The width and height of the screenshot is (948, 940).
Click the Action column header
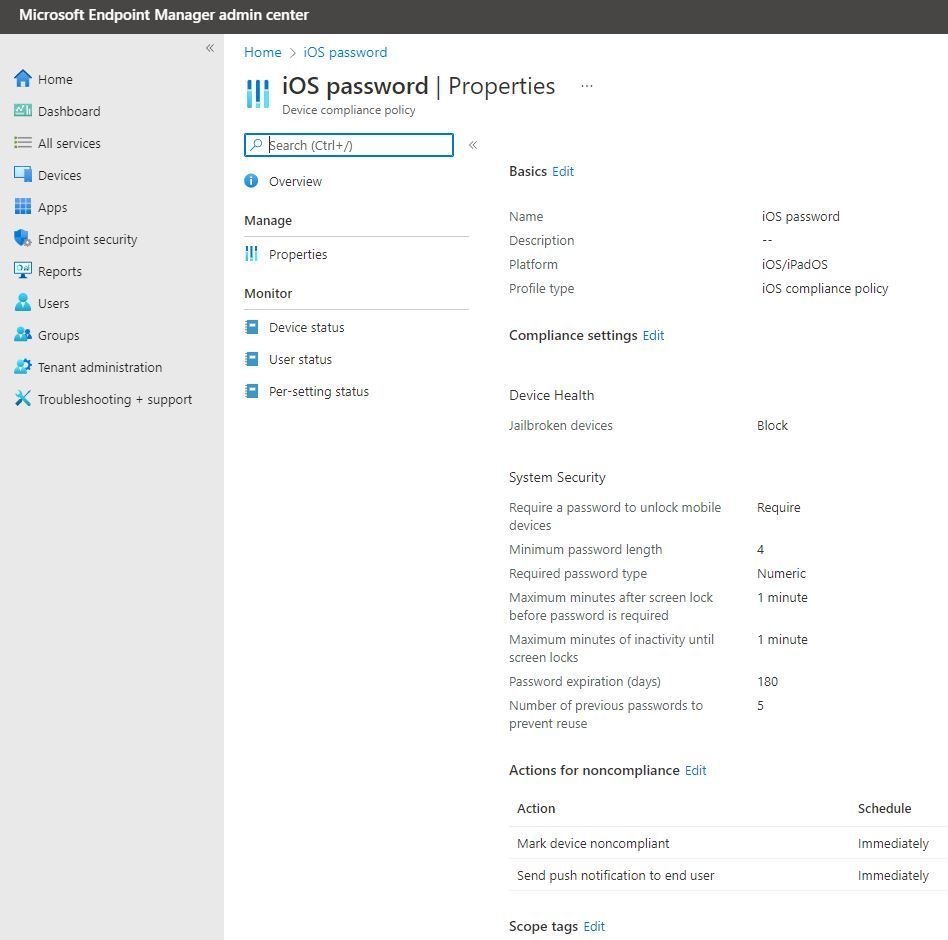[536, 809]
